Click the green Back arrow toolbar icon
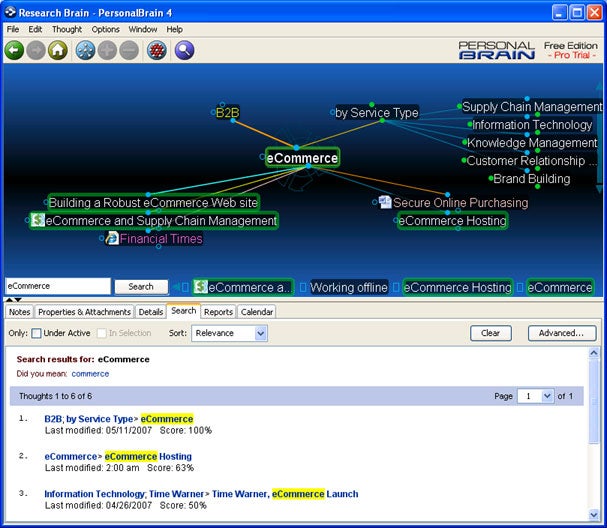The width and height of the screenshot is (607, 528). (x=14, y=50)
